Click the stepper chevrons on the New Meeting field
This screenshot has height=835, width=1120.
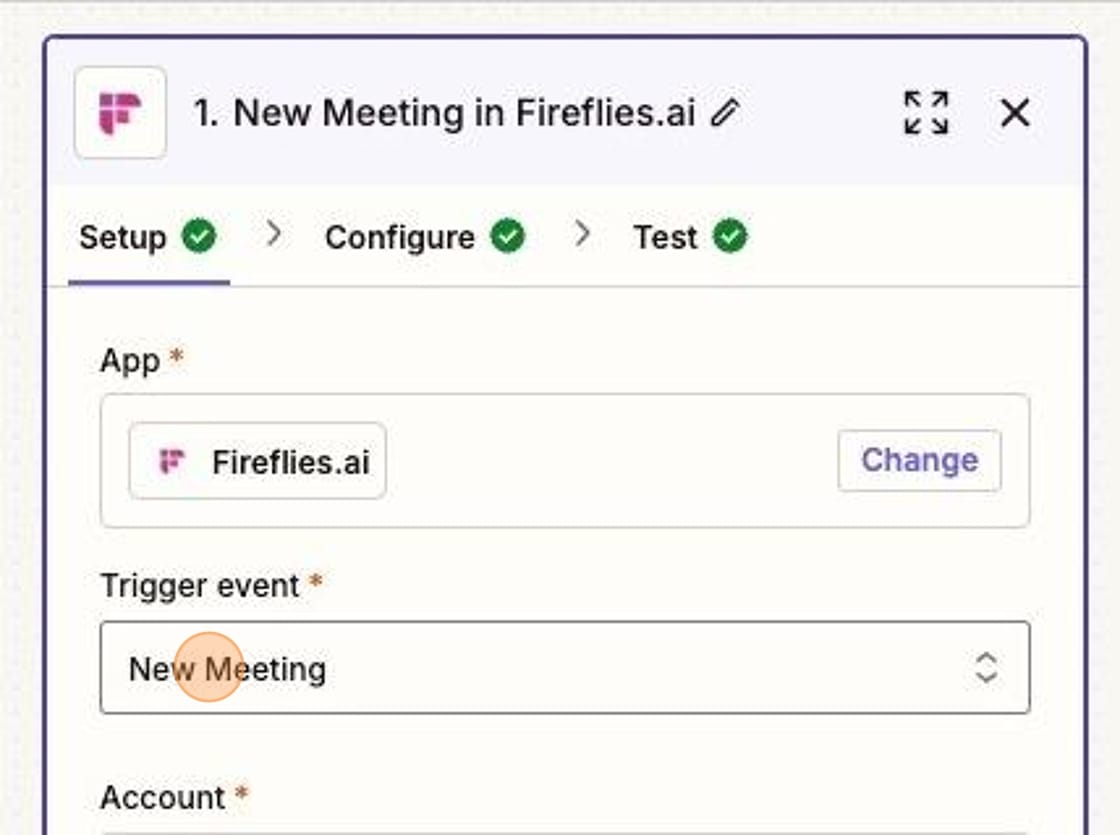pyautogui.click(x=984, y=668)
